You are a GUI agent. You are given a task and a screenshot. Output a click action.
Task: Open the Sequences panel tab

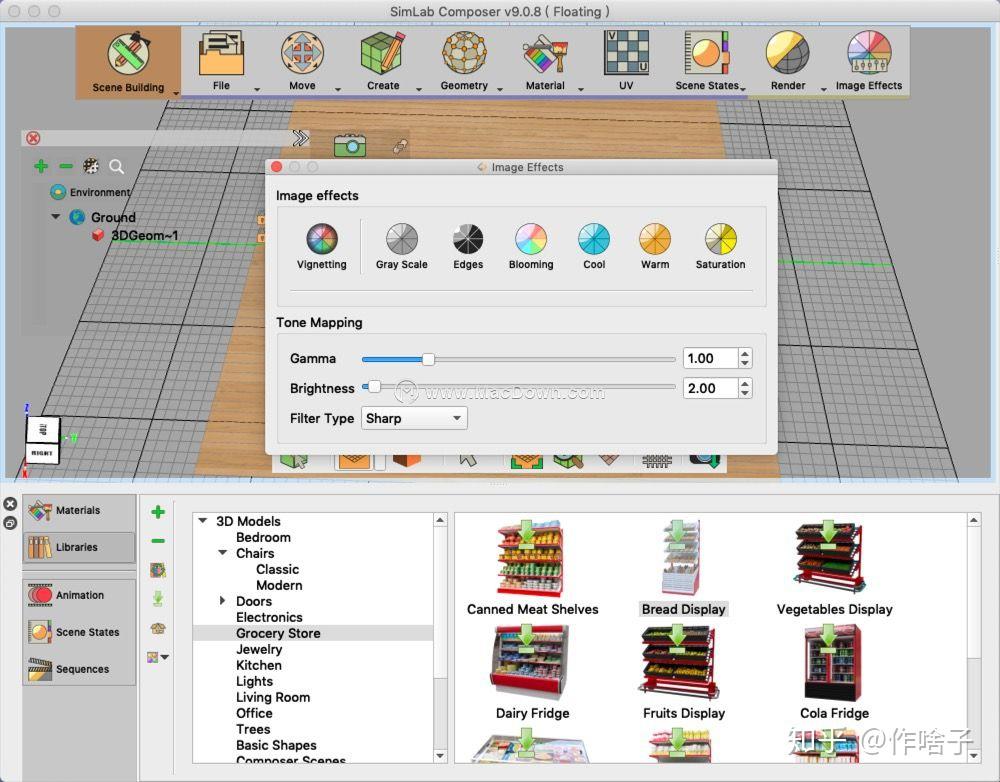click(80, 669)
